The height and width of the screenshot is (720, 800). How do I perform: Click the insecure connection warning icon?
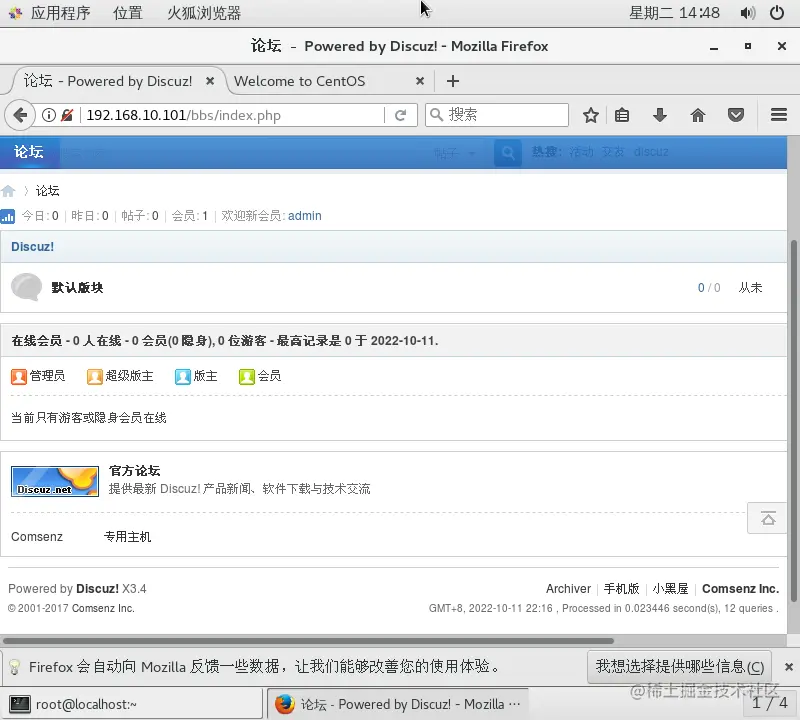pyautogui.click(x=67, y=115)
